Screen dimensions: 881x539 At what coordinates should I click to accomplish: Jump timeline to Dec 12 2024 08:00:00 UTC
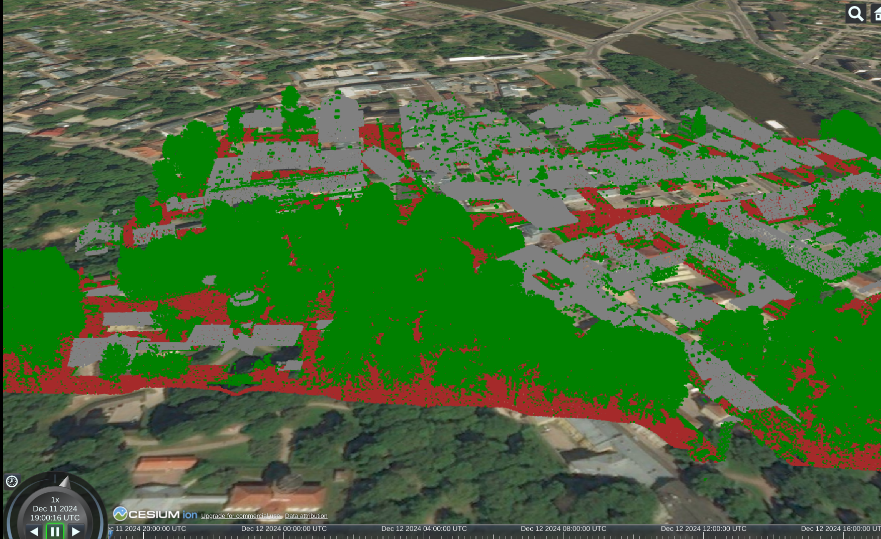564,528
